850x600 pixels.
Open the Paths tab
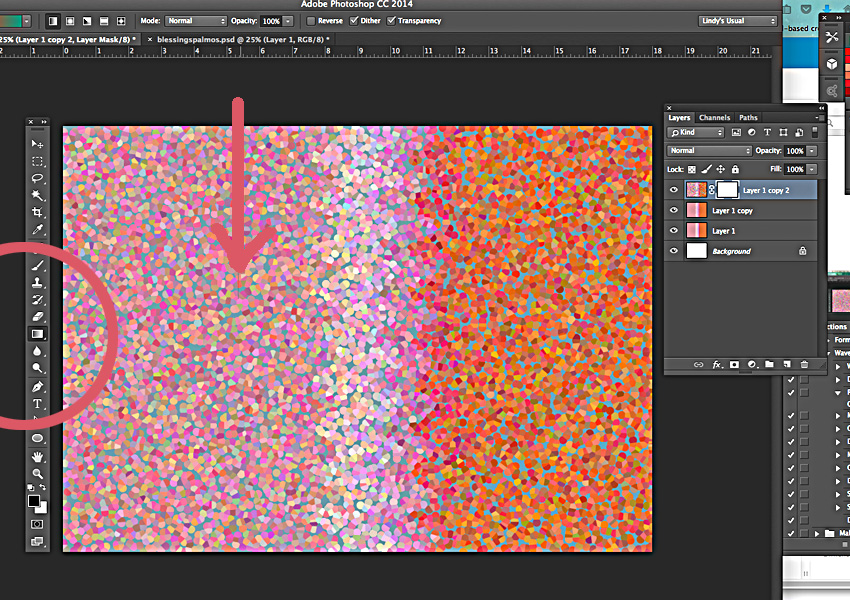pos(748,117)
